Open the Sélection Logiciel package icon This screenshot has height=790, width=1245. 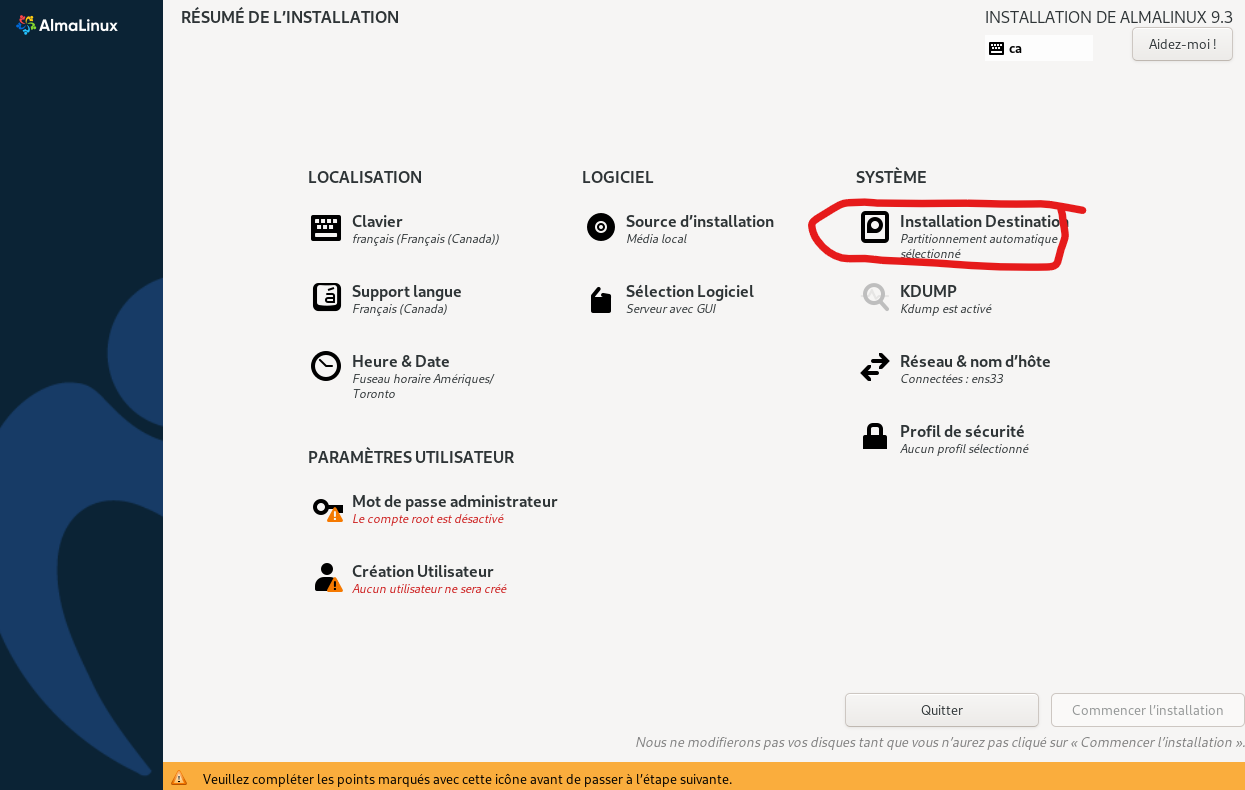tap(600, 300)
